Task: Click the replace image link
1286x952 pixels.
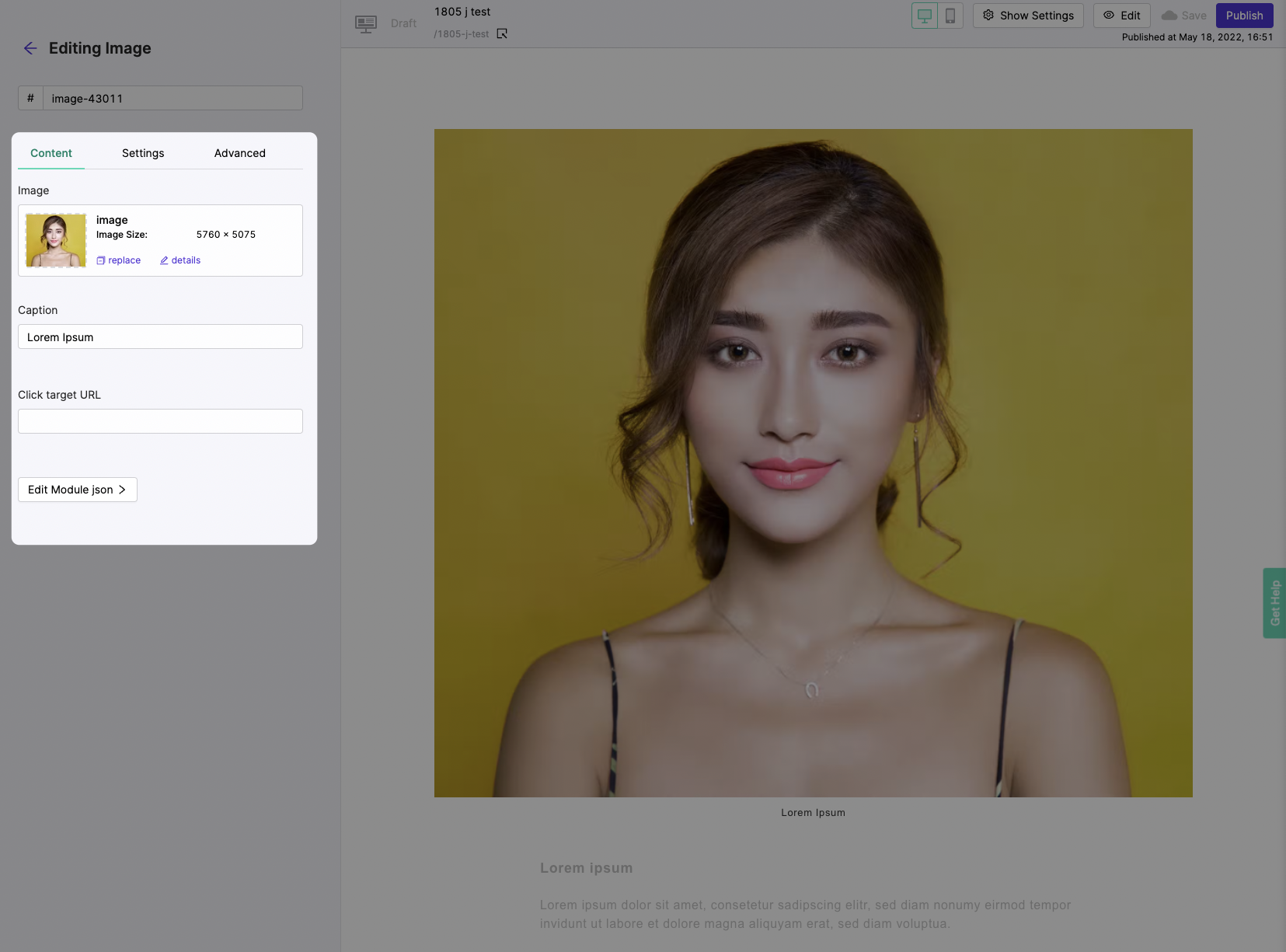Action: [x=119, y=260]
